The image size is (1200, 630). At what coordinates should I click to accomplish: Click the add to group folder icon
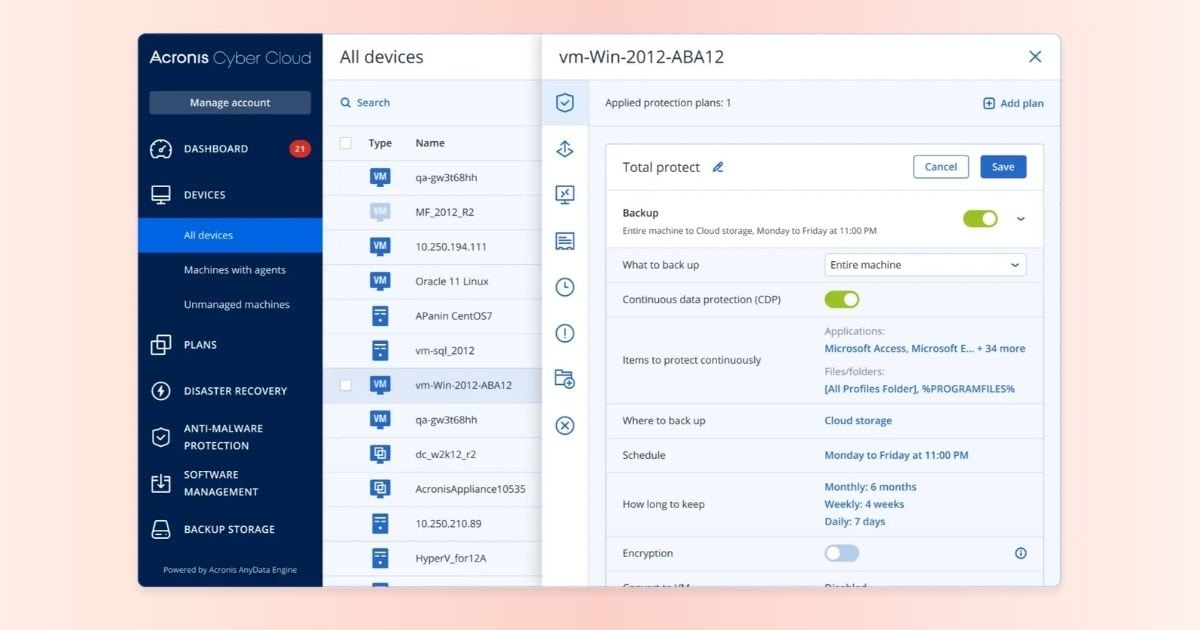(x=565, y=379)
